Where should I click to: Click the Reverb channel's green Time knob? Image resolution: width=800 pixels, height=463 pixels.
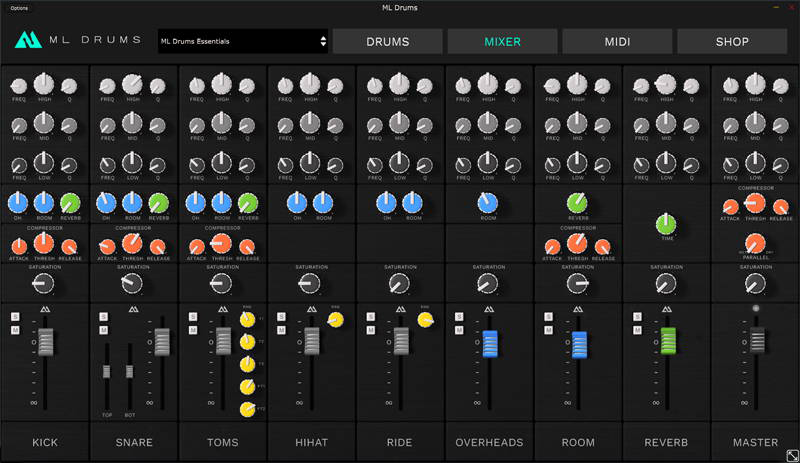point(666,222)
